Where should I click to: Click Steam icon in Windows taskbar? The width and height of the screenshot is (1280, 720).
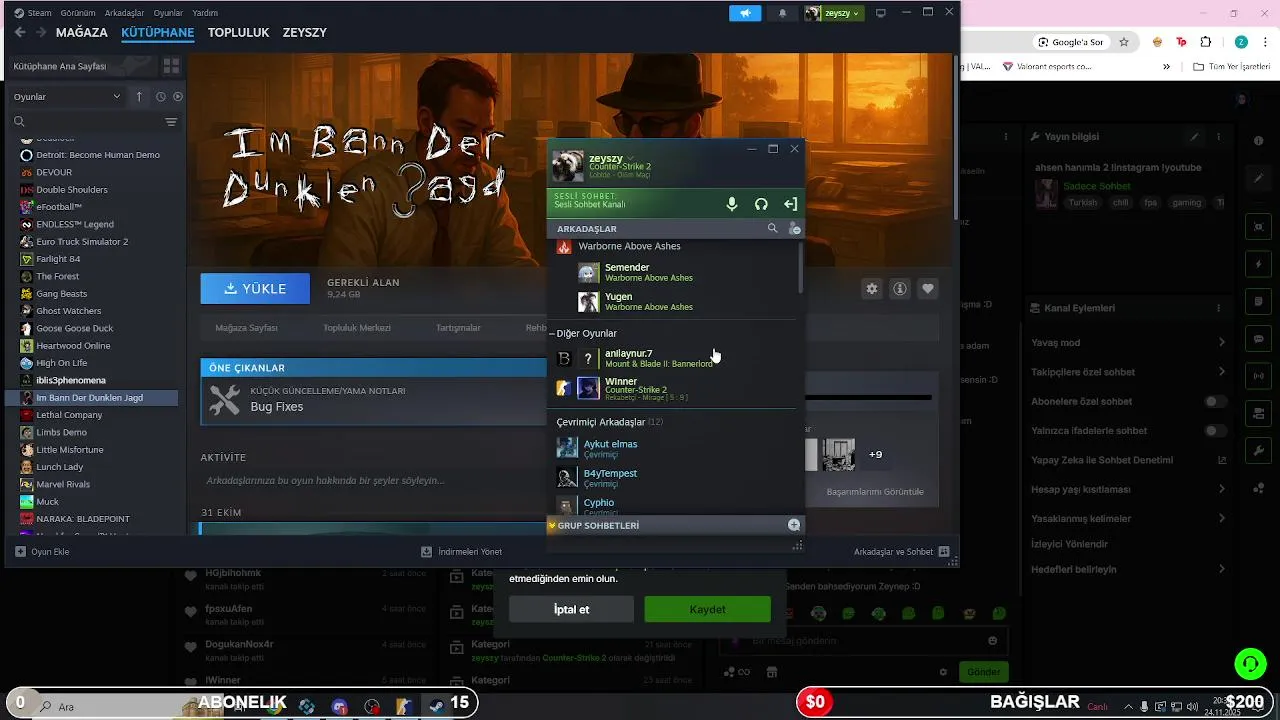tap(437, 706)
